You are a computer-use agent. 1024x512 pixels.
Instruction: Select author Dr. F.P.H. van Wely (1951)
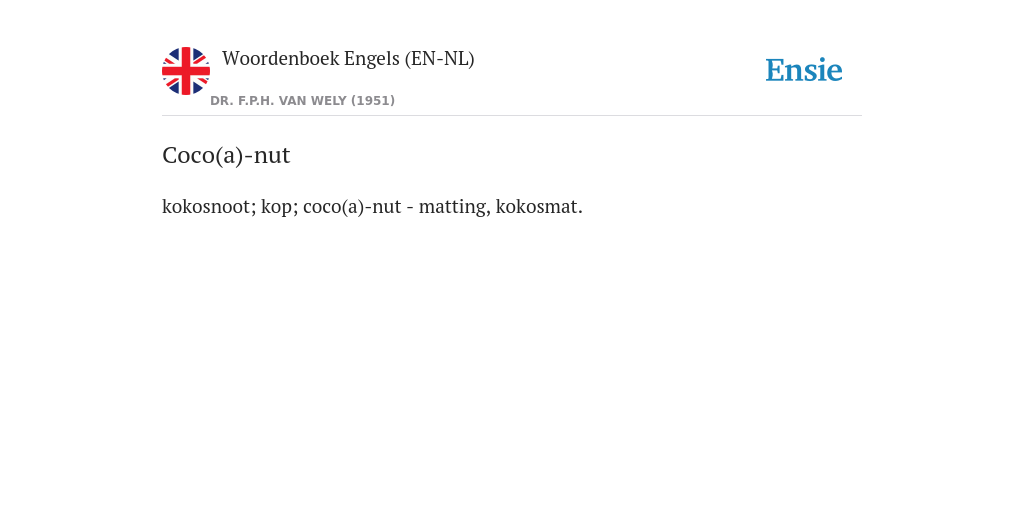[302, 101]
